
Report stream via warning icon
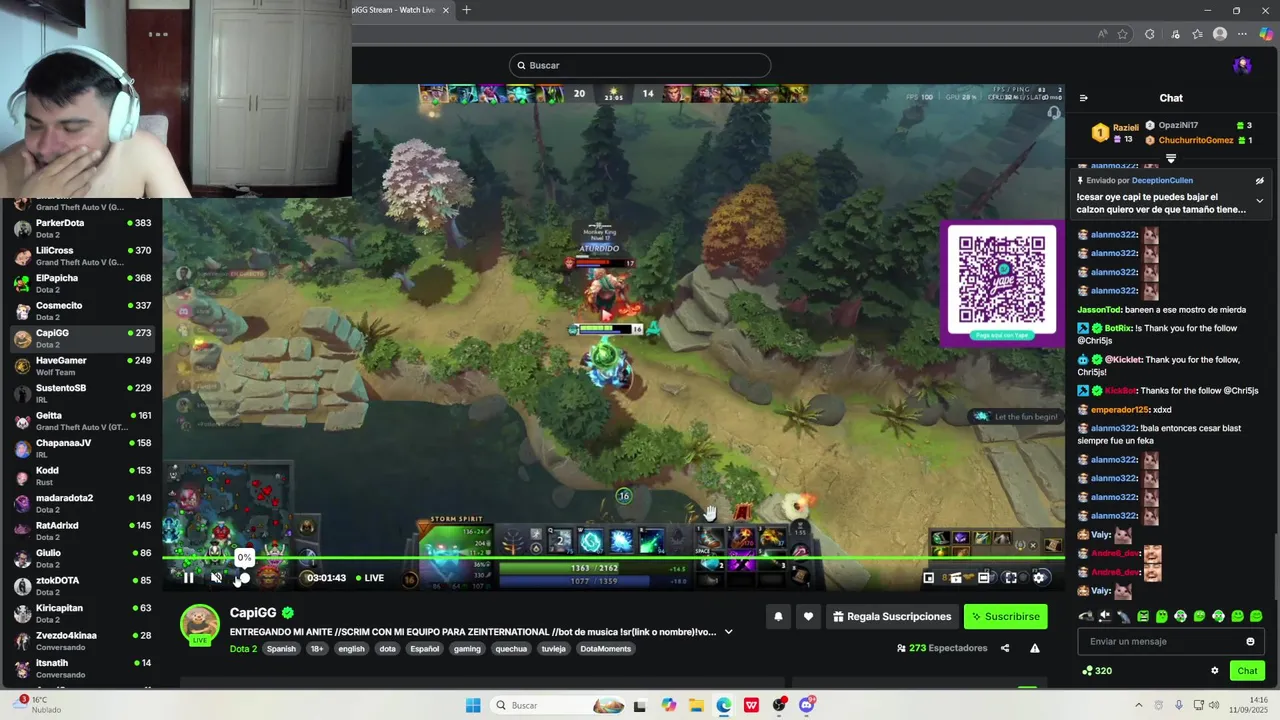[1035, 648]
